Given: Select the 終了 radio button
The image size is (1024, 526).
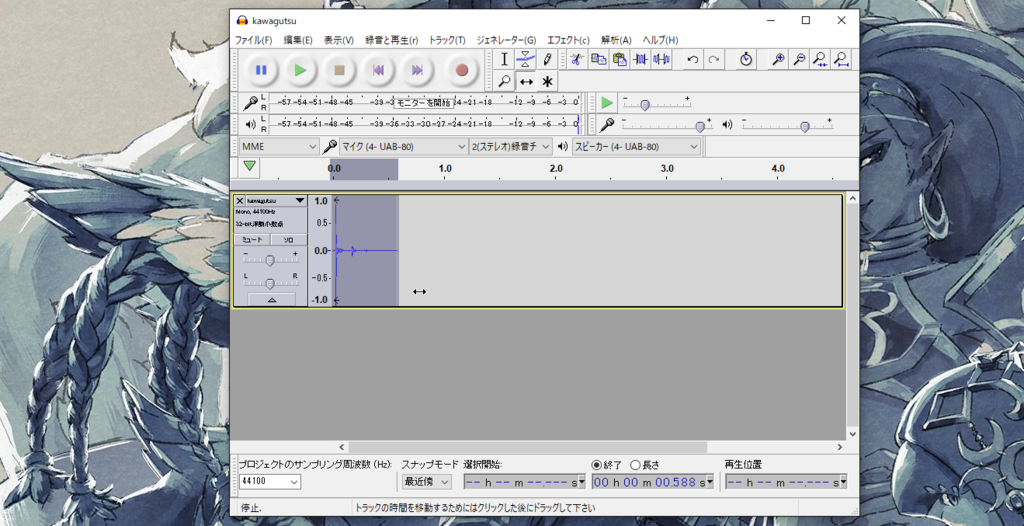Looking at the screenshot, I should (596, 465).
